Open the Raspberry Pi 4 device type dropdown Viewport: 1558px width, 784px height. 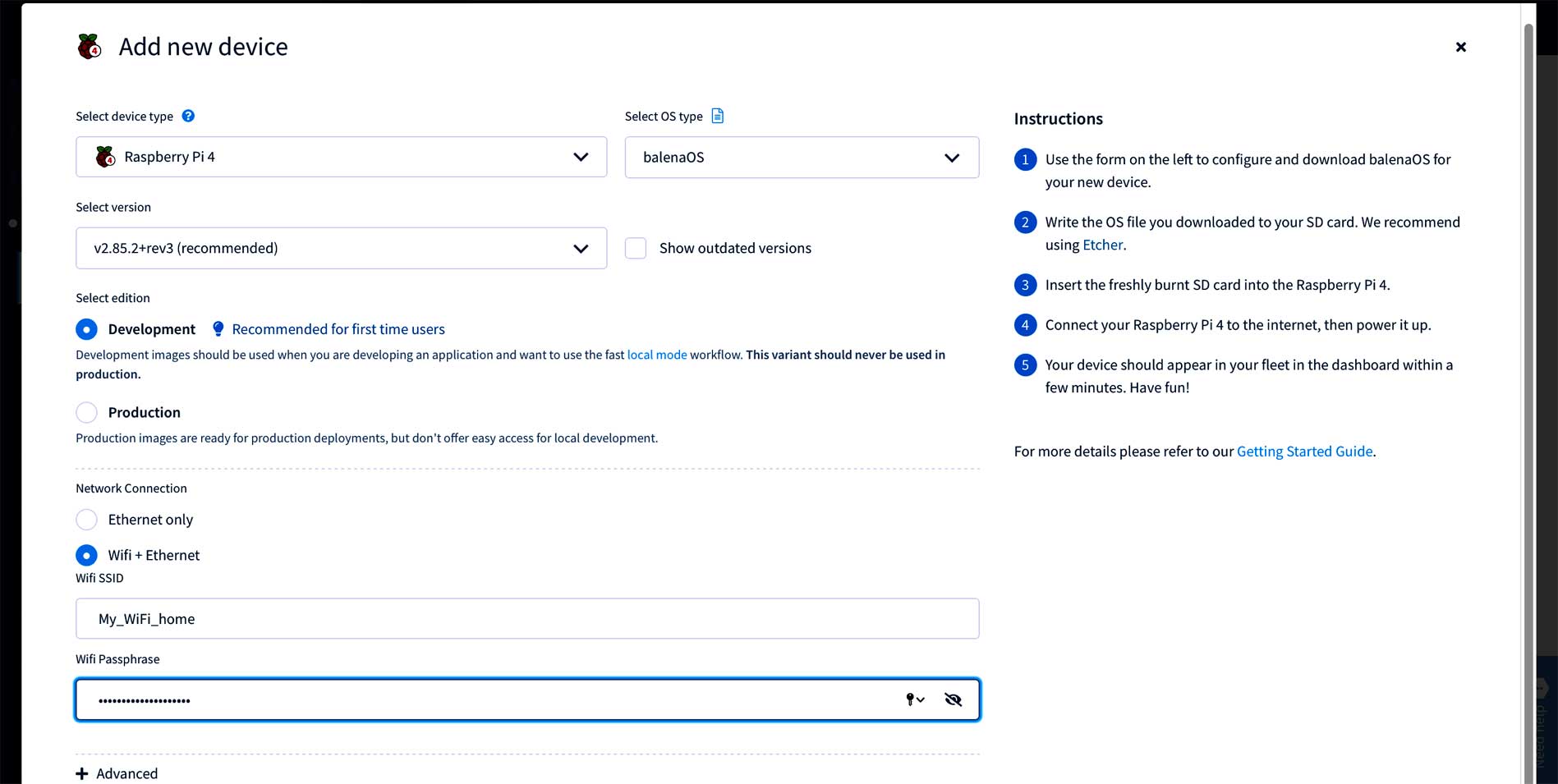[341, 157]
